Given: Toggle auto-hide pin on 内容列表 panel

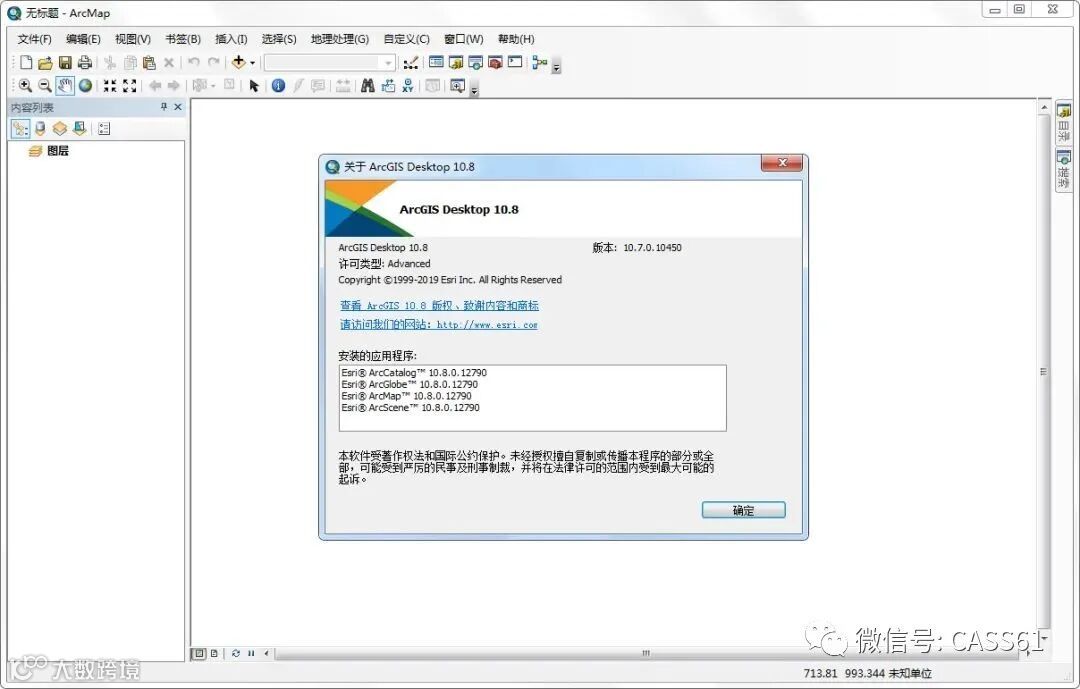Looking at the screenshot, I should point(164,107).
